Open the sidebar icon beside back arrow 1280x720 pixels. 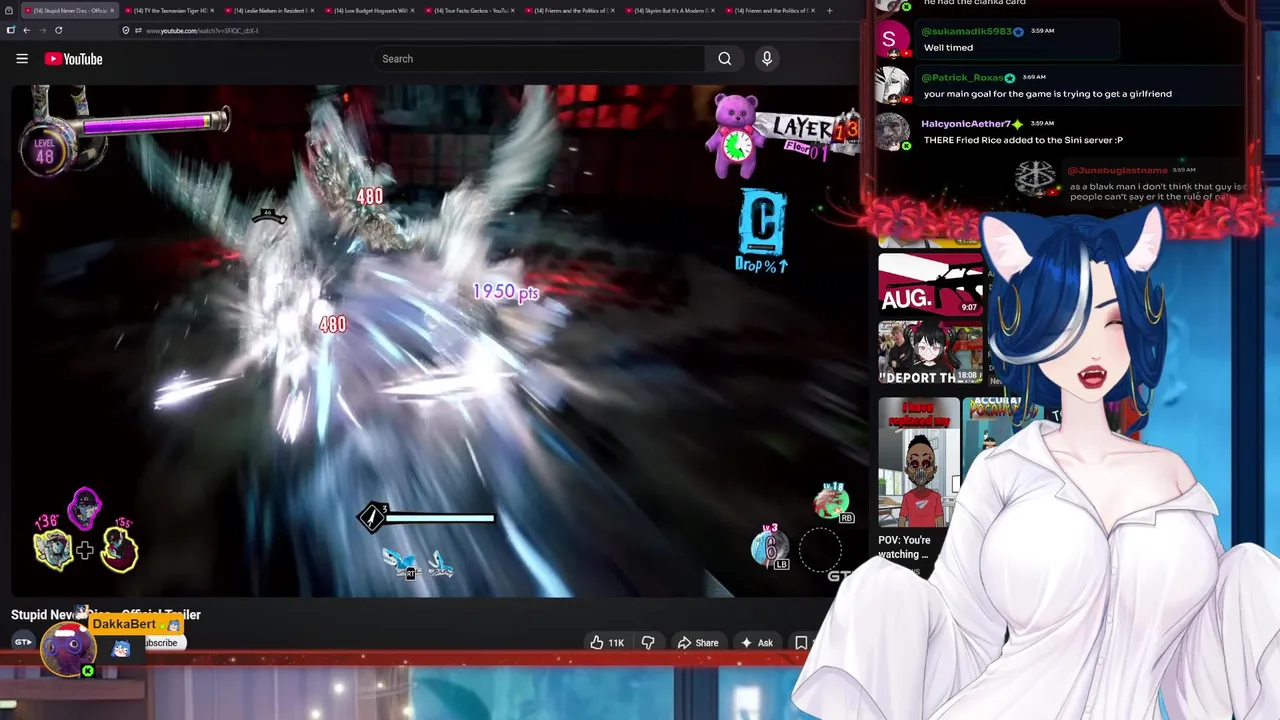(10, 30)
